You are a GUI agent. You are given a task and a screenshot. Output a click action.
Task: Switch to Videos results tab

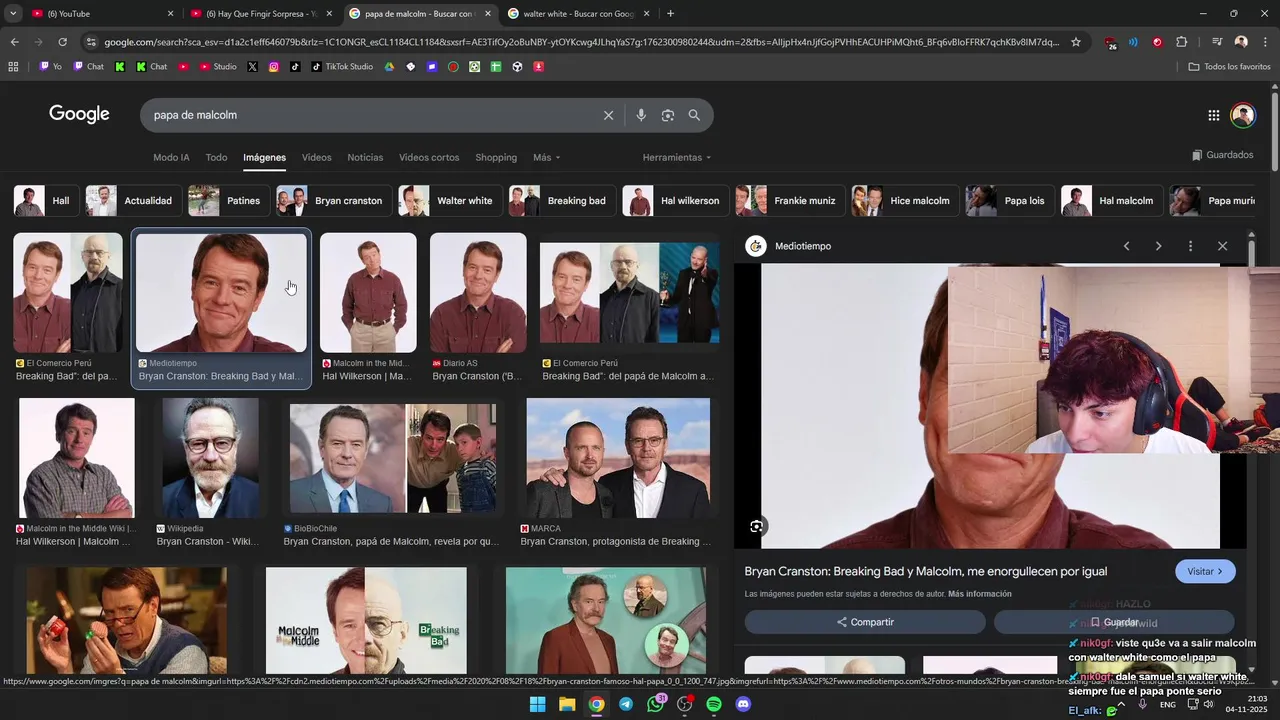(x=316, y=157)
